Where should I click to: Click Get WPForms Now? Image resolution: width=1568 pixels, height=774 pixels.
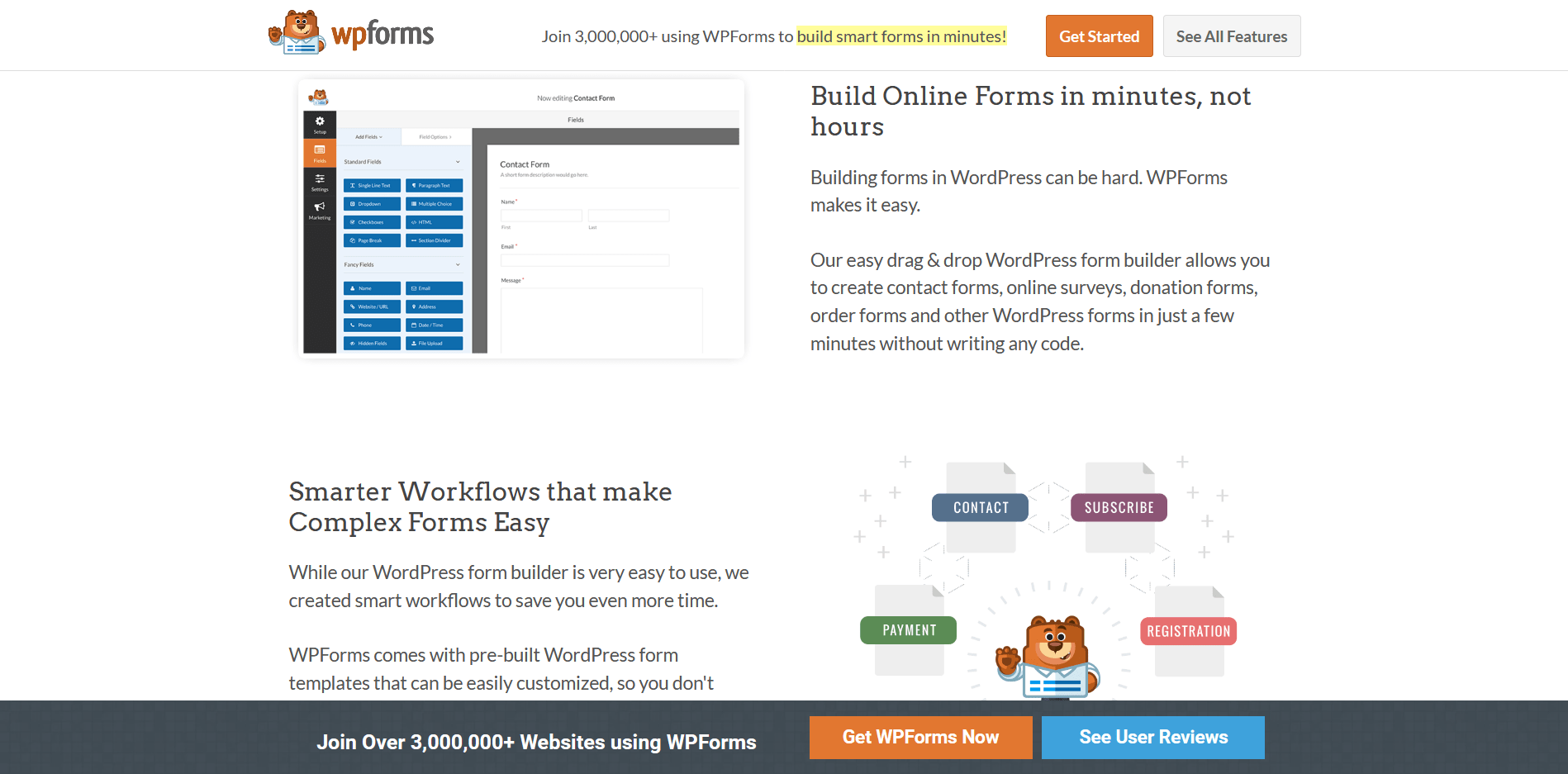920,737
